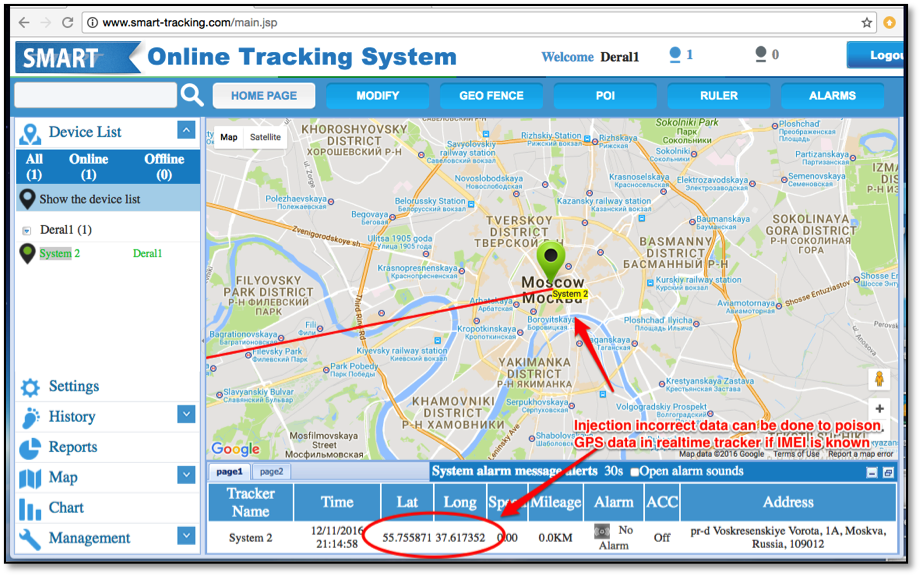
Task: Bookmark the page with the star icon
Action: (x=867, y=21)
